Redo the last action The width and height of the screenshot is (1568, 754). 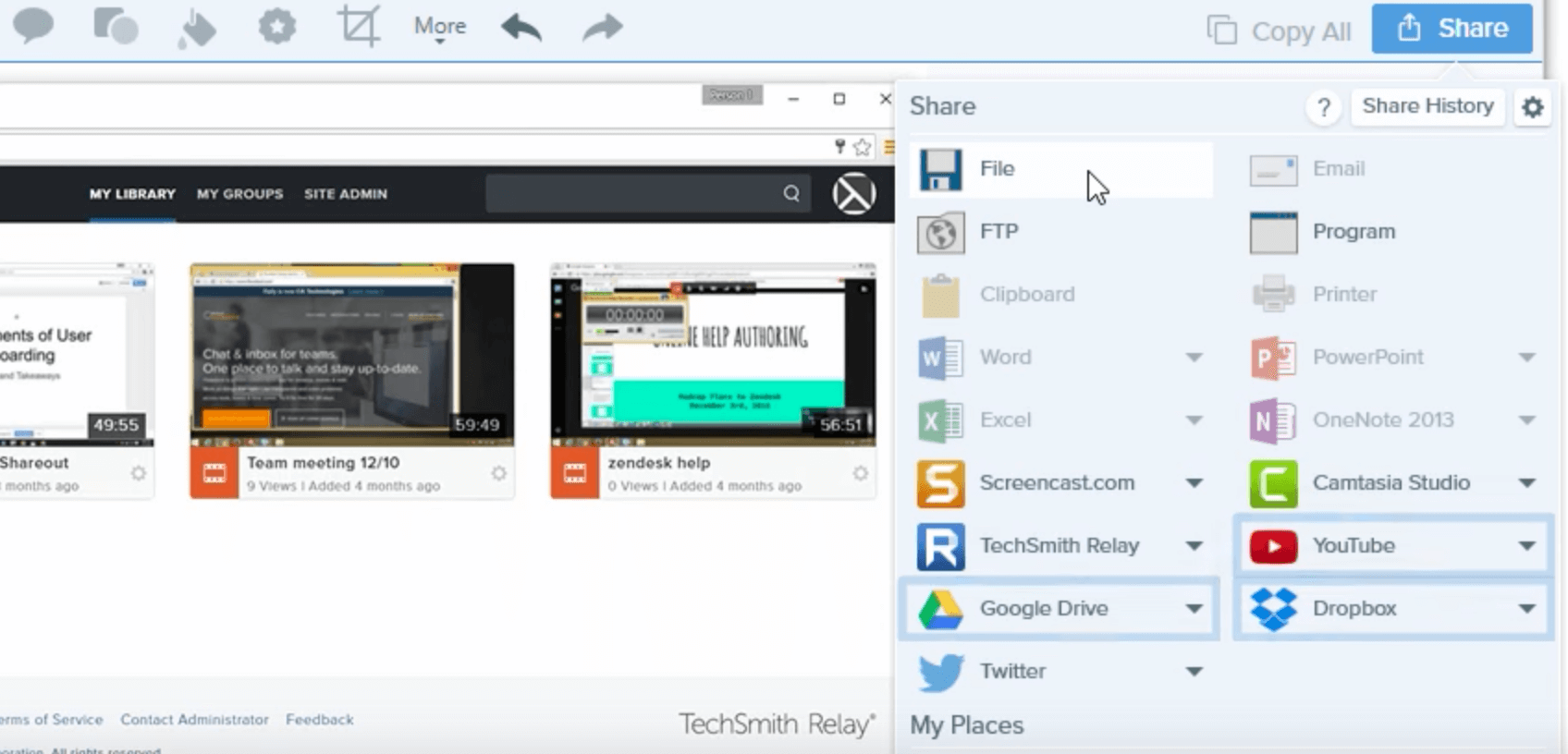tap(602, 27)
